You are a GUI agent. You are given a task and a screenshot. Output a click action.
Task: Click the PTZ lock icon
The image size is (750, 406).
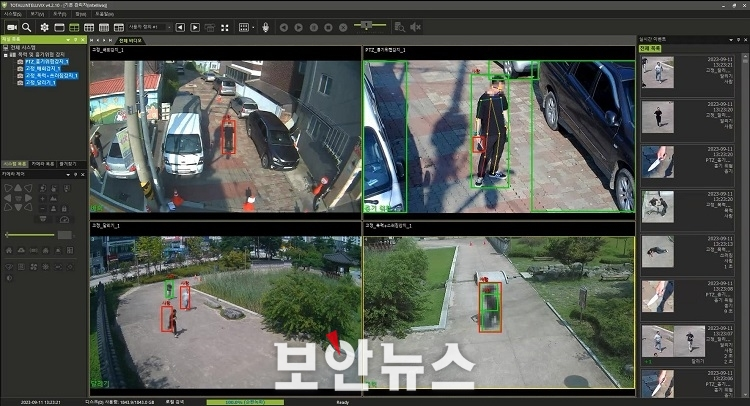click(x=64, y=208)
